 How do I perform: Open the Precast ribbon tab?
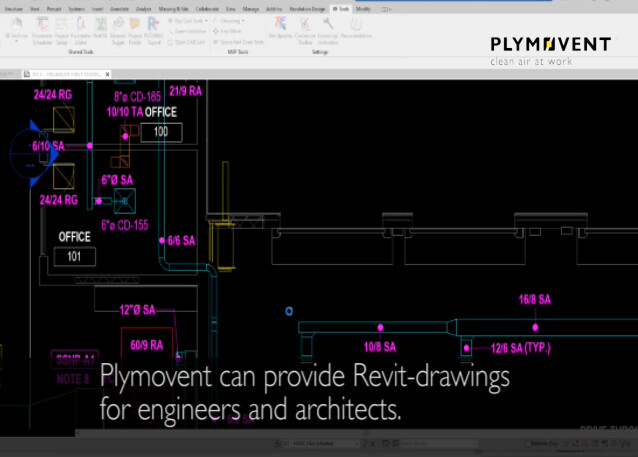pos(54,9)
